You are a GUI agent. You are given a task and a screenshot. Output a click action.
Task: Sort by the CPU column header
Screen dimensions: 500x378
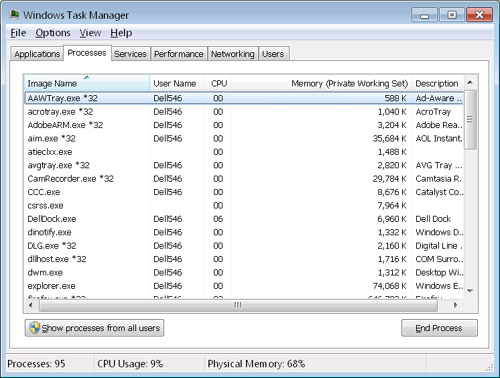tap(218, 83)
